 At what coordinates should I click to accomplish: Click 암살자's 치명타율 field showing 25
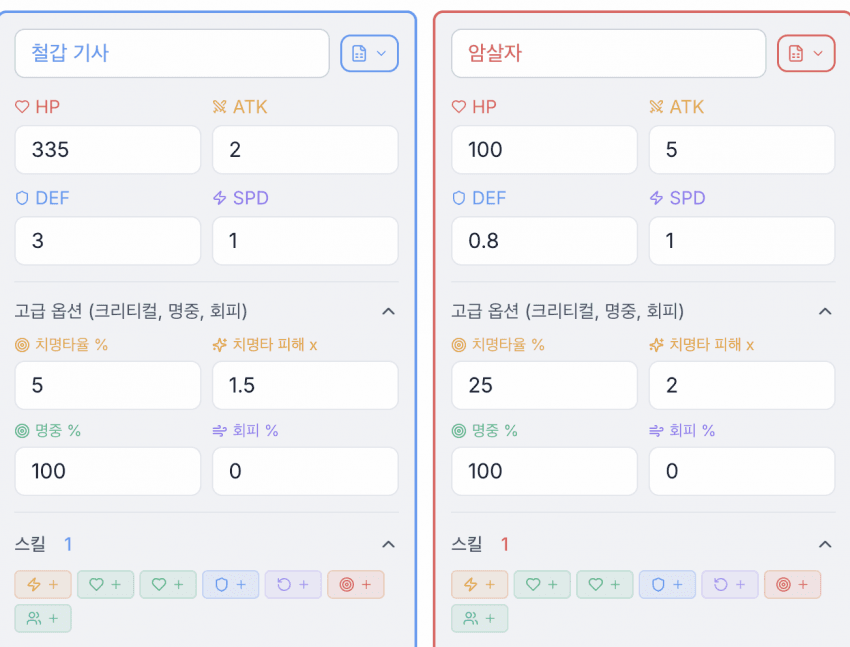544,385
